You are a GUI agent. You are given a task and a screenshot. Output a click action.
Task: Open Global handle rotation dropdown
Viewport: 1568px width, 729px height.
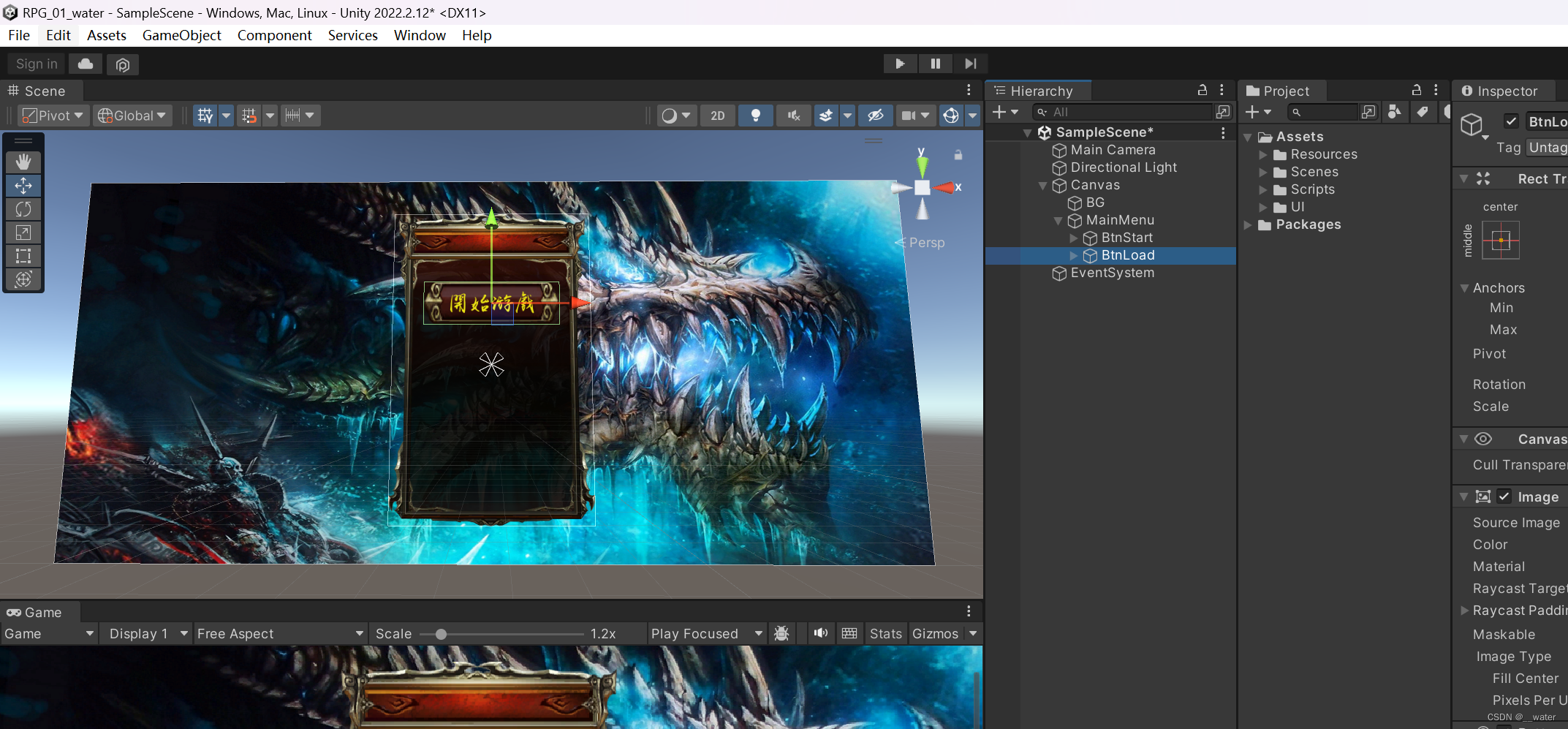pos(132,116)
